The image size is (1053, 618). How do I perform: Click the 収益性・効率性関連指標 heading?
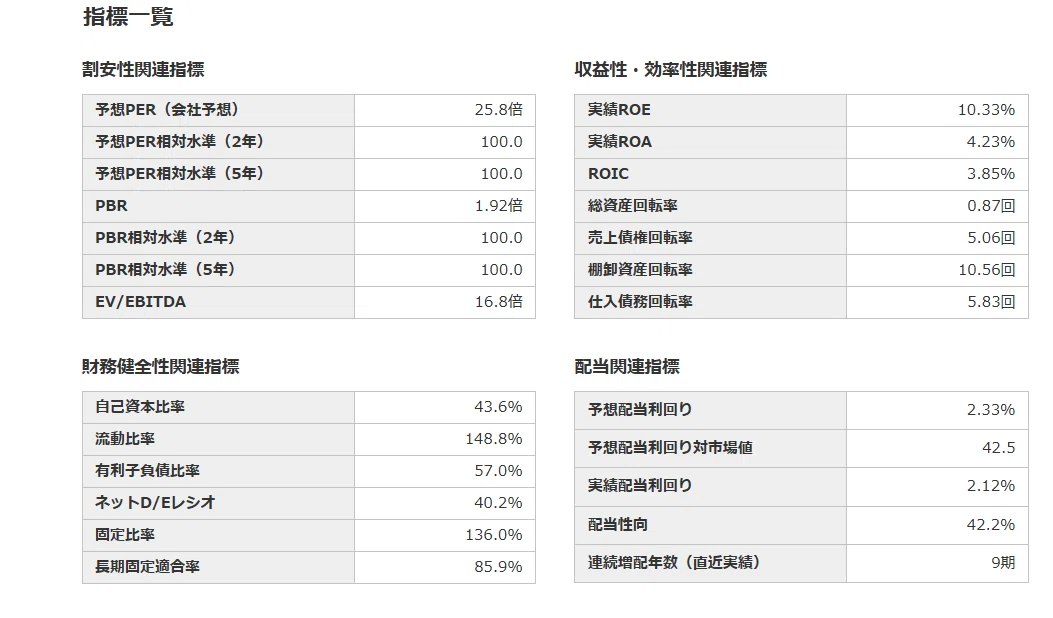point(670,70)
